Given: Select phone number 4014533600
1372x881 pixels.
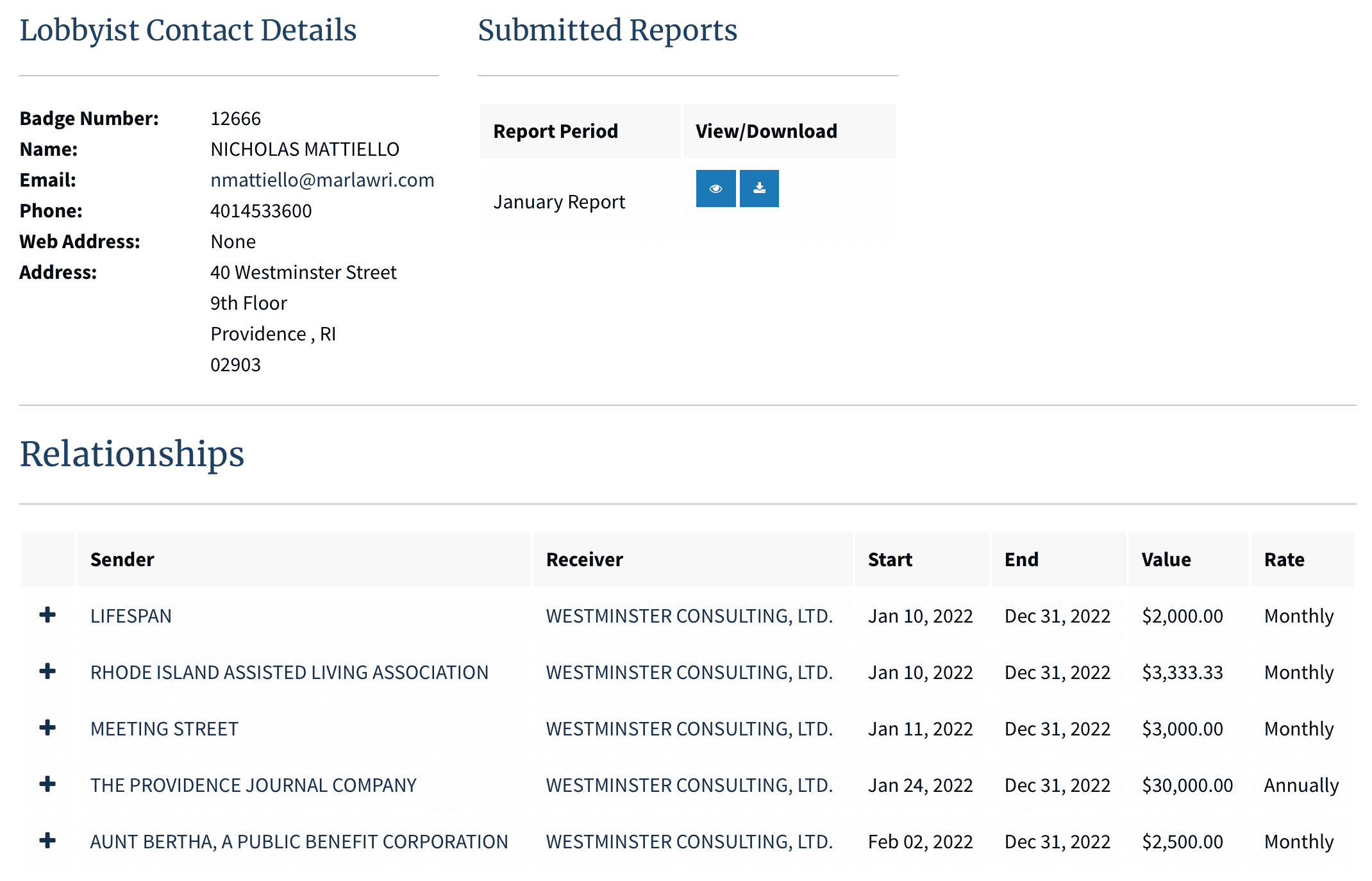Looking at the screenshot, I should coord(261,211).
